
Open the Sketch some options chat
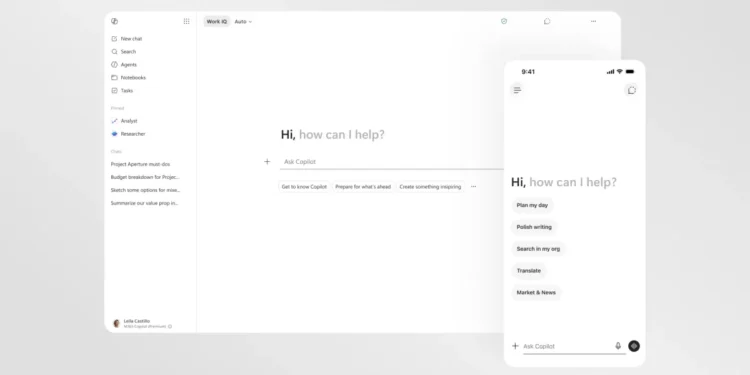tap(145, 190)
